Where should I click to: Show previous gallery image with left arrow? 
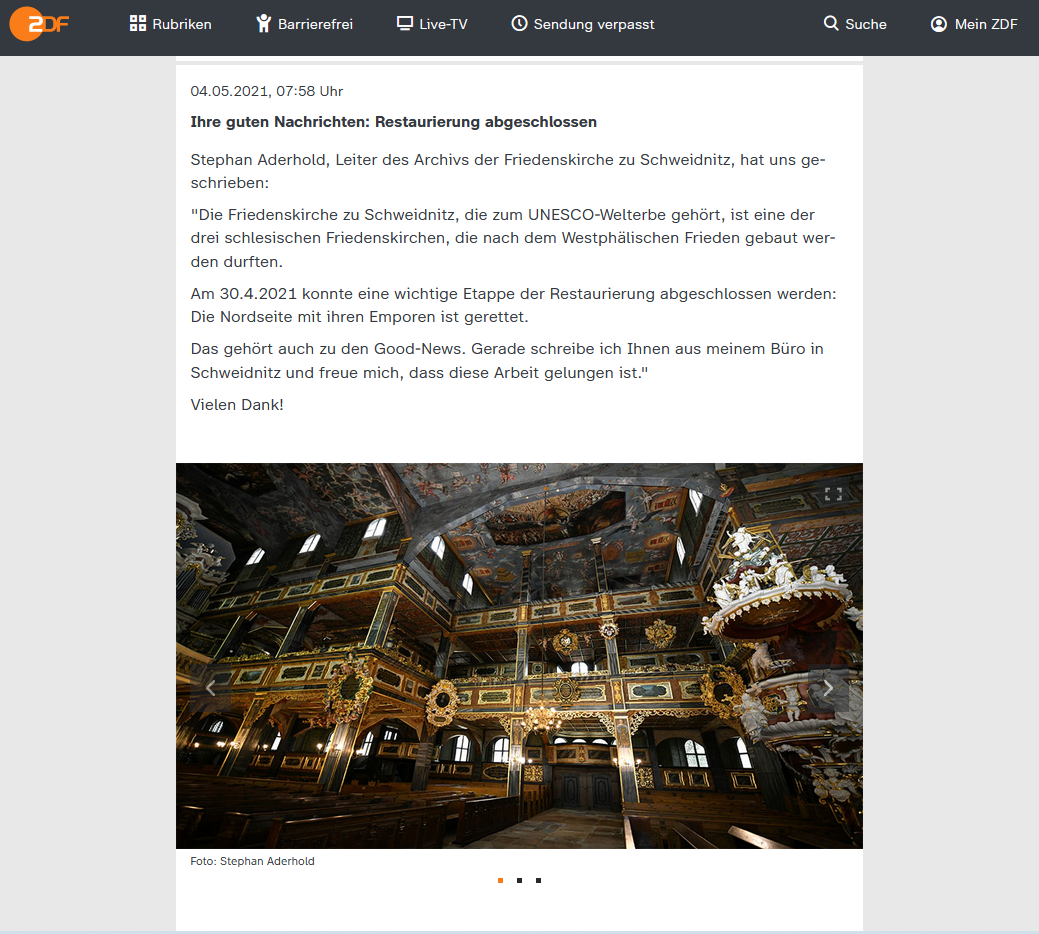211,688
